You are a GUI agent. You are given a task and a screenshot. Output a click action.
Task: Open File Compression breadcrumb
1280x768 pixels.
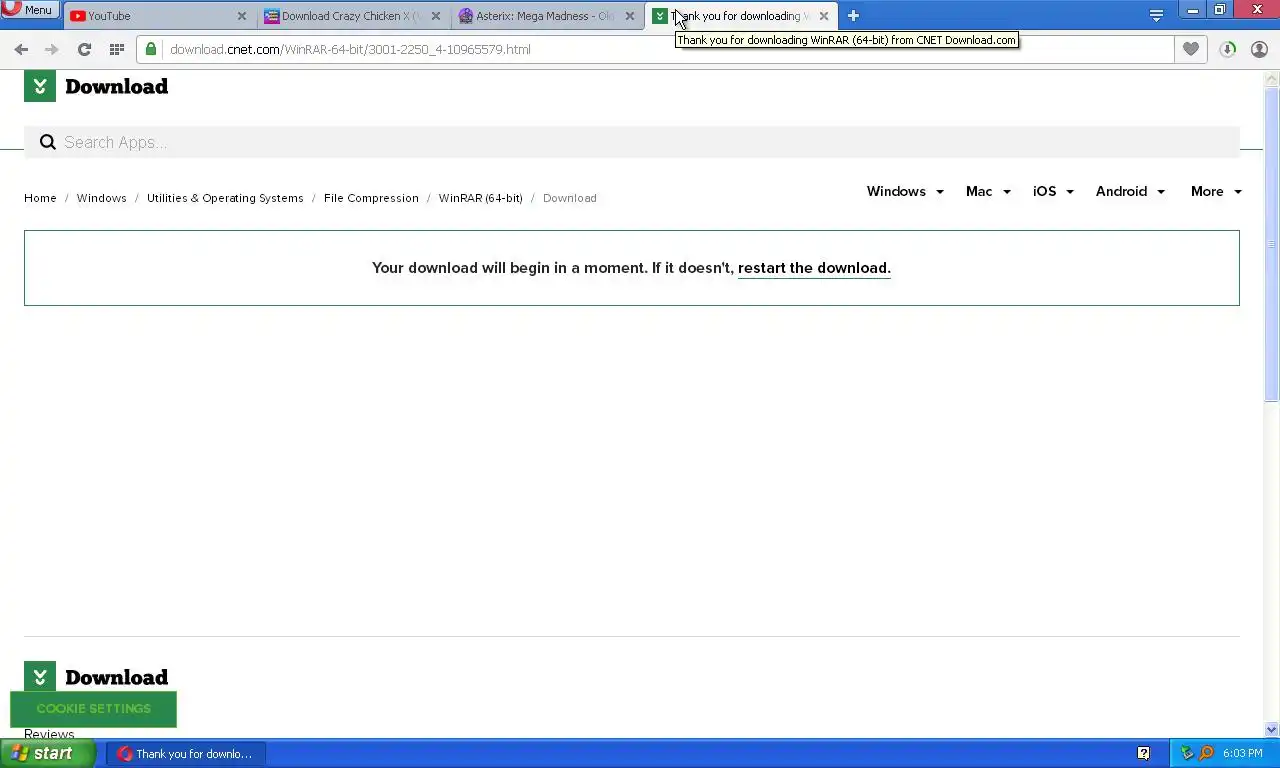tap(371, 198)
